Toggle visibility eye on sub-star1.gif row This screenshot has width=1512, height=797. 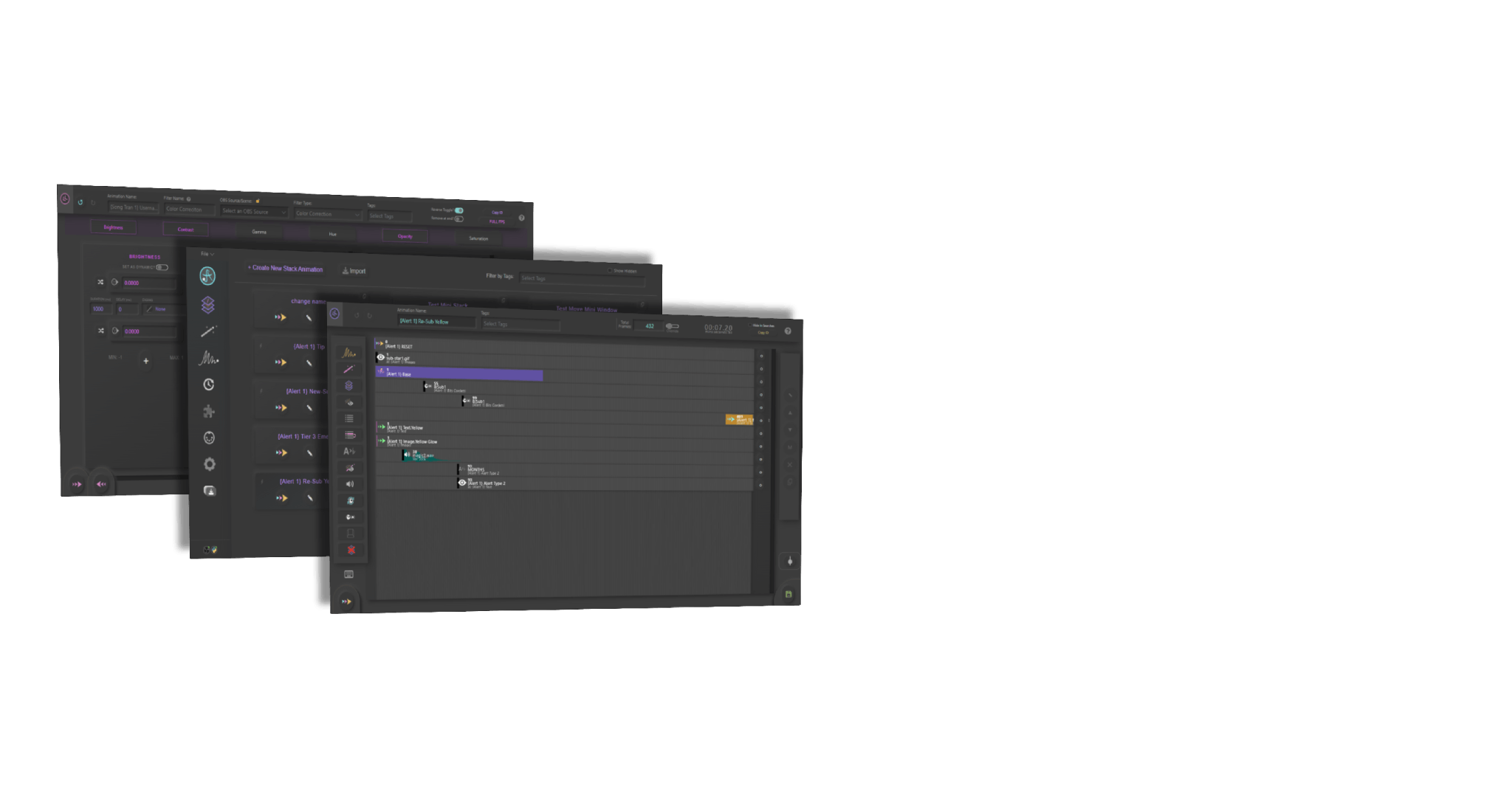pyautogui.click(x=381, y=357)
